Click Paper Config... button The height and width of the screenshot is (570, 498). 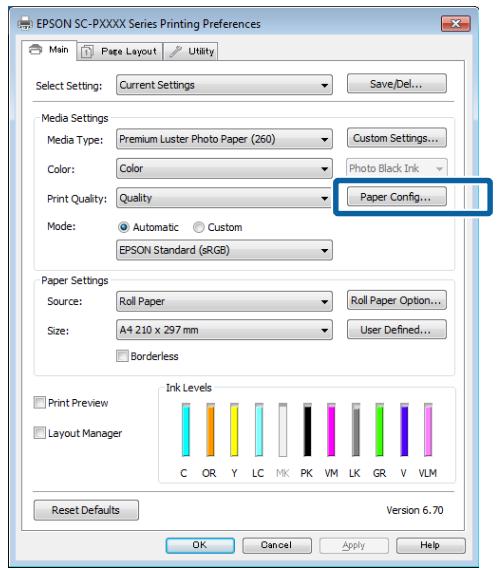(397, 197)
